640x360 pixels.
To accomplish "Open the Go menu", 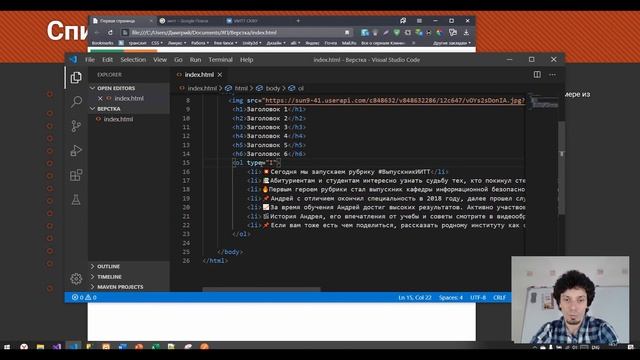I will pyautogui.click(x=178, y=60).
